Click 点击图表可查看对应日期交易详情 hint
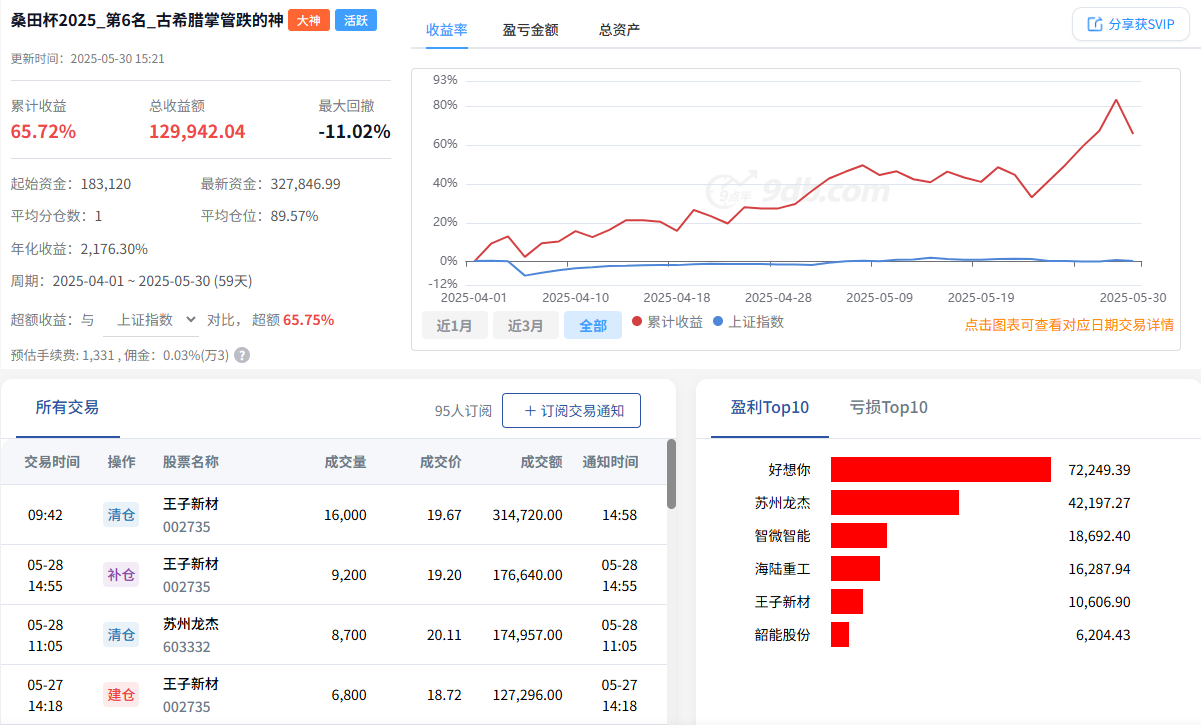 [x=1069, y=325]
